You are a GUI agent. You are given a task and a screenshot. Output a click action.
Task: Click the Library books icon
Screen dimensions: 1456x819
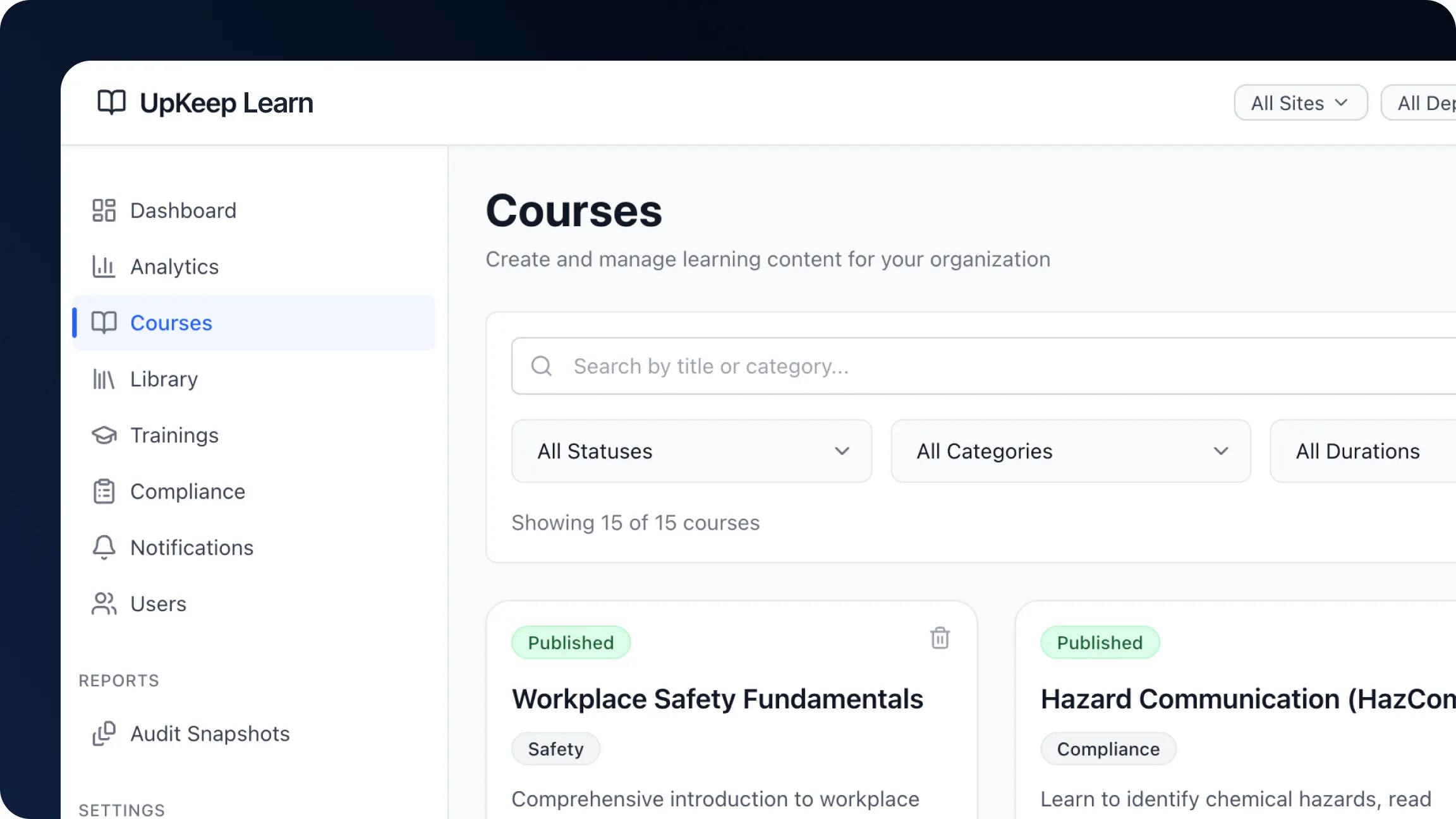click(104, 379)
